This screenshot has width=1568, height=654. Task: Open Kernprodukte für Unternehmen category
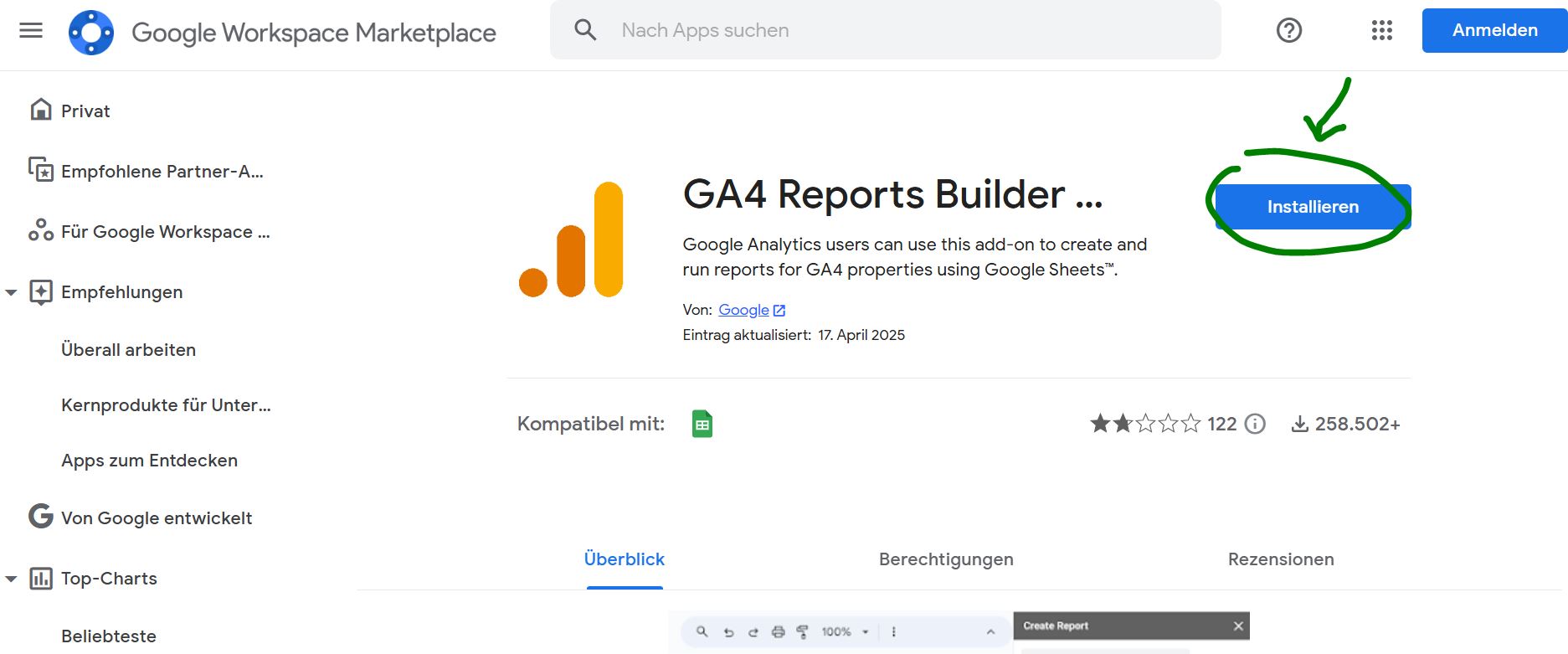166,405
